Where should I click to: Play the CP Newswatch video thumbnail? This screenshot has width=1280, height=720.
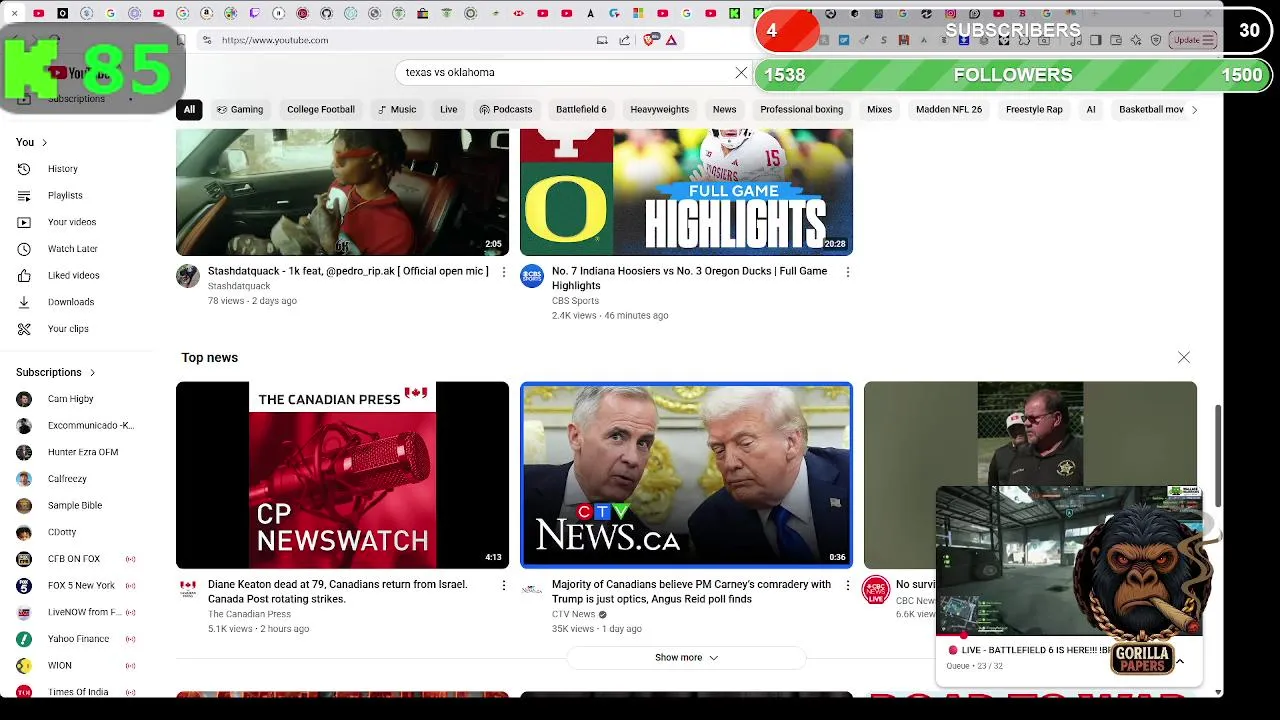click(342, 475)
